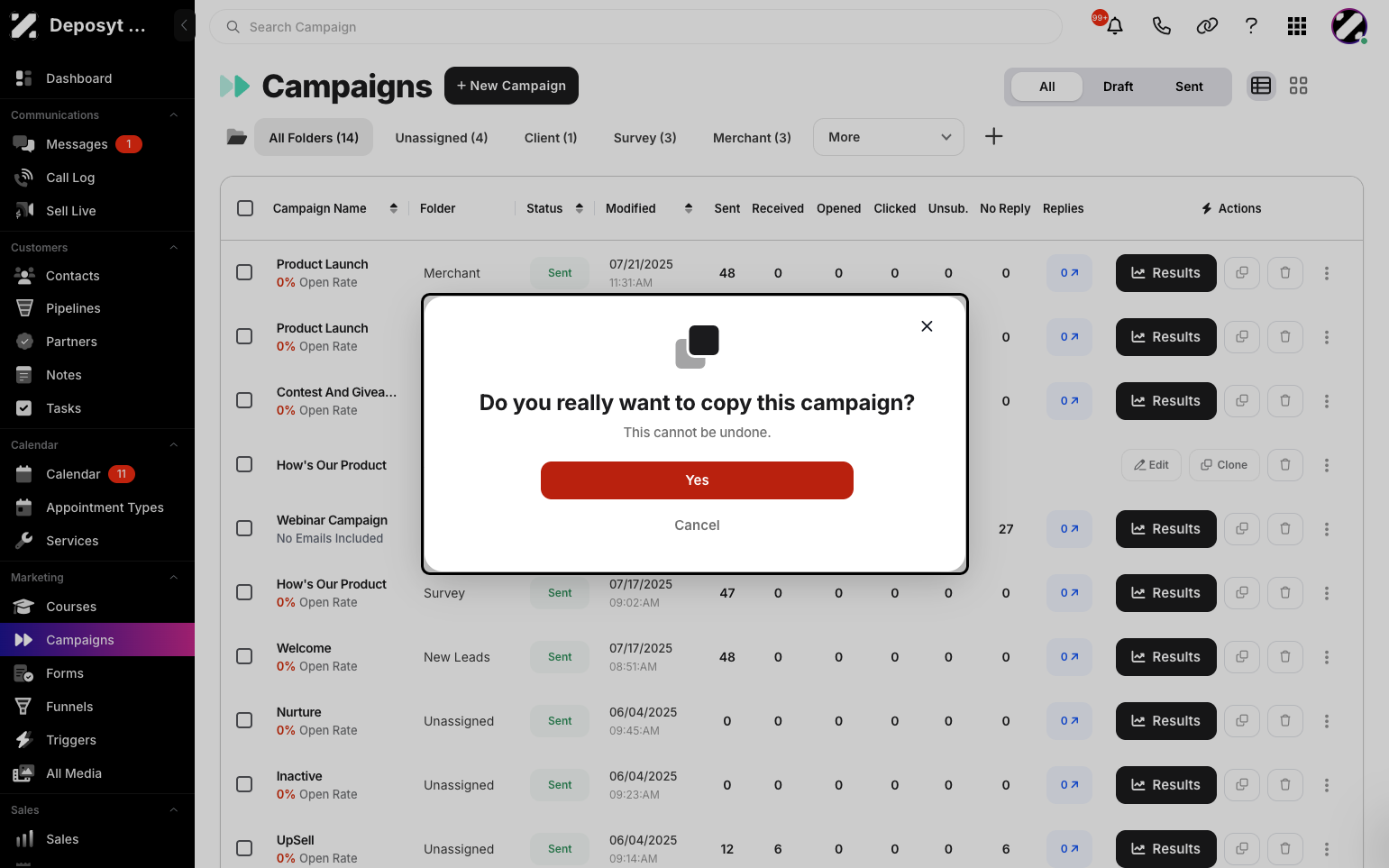Open the help question mark
Viewport: 1389px width, 868px height.
coord(1251,26)
